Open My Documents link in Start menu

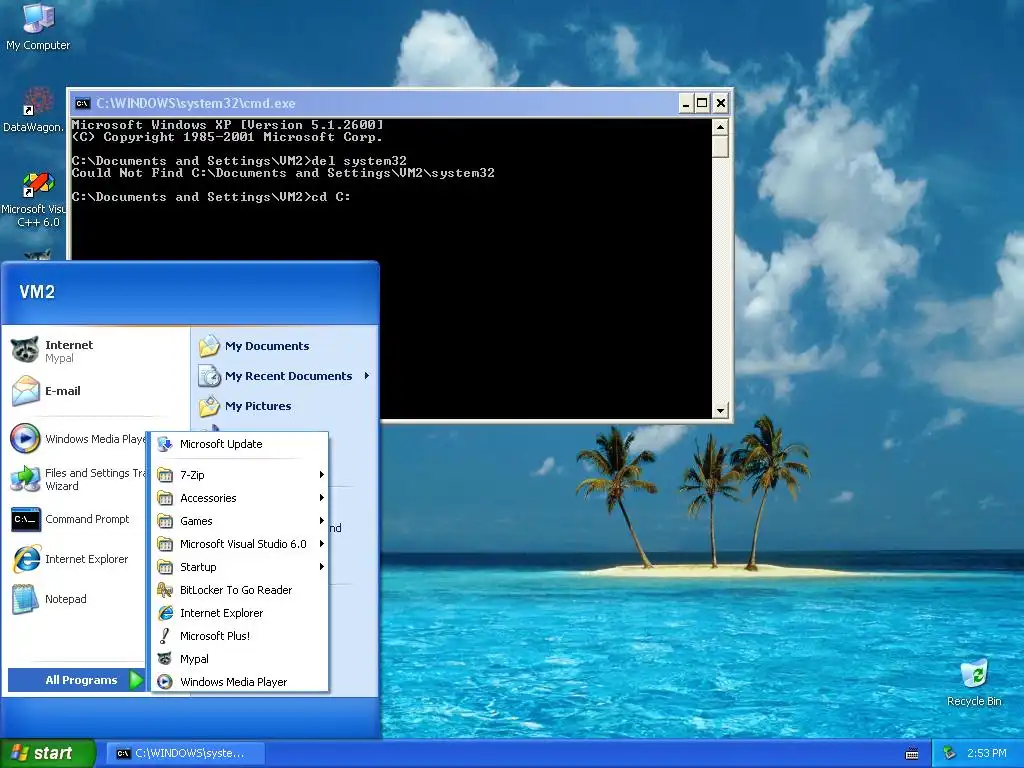[x=266, y=345]
